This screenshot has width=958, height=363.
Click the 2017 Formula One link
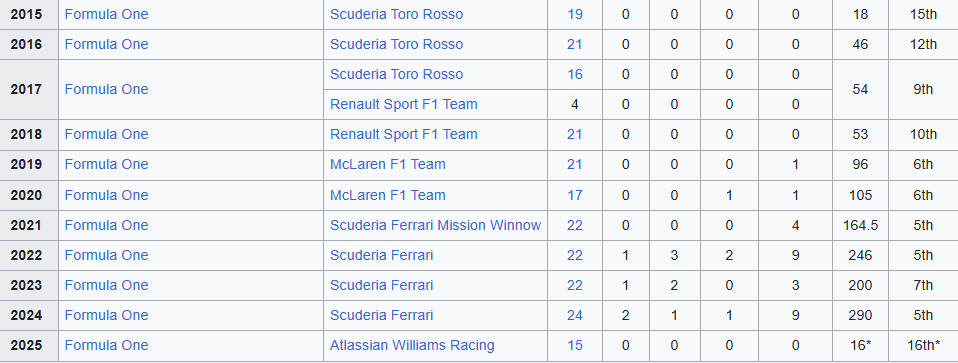click(x=106, y=89)
